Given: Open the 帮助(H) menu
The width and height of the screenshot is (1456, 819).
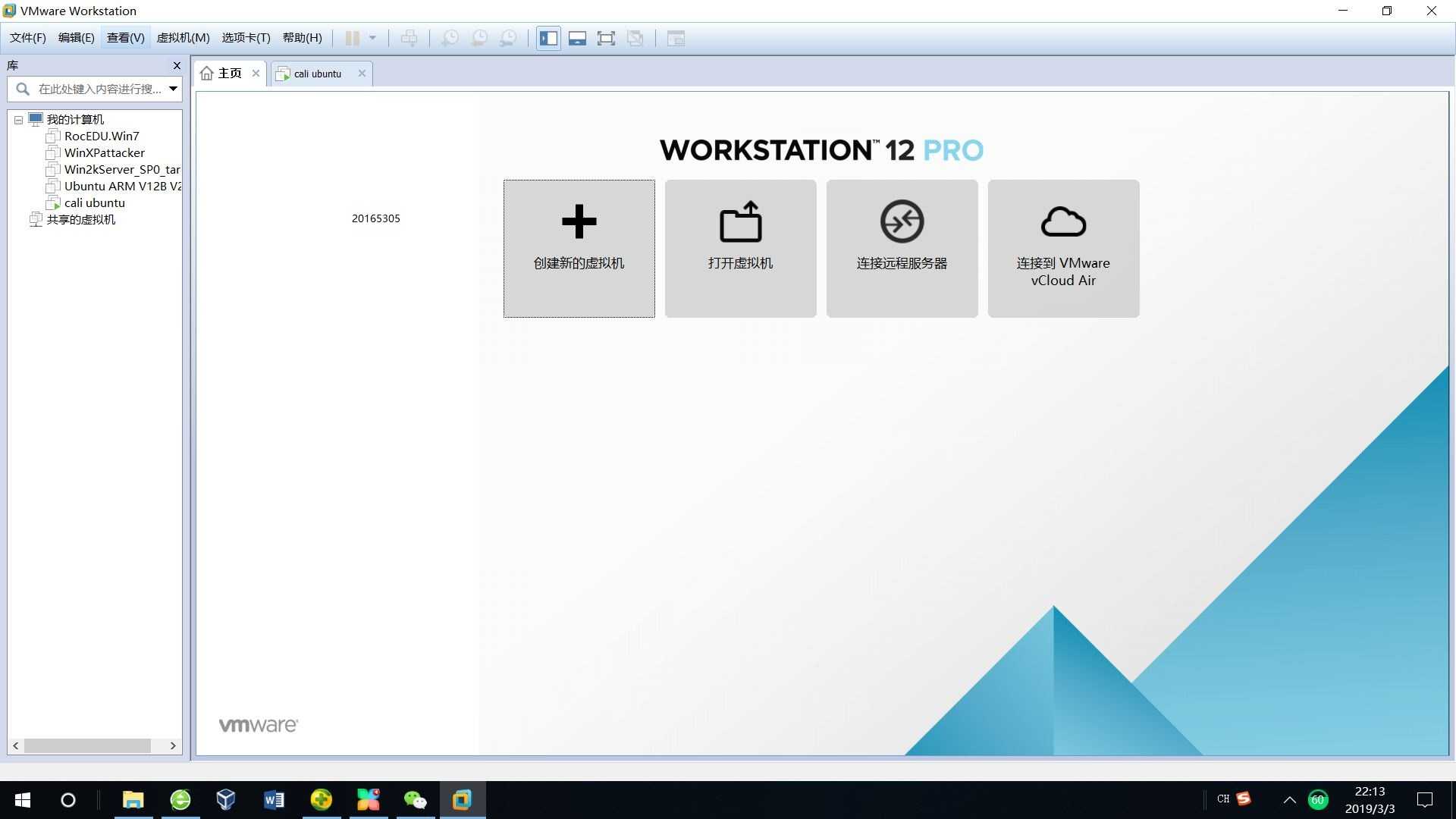Looking at the screenshot, I should pyautogui.click(x=302, y=38).
